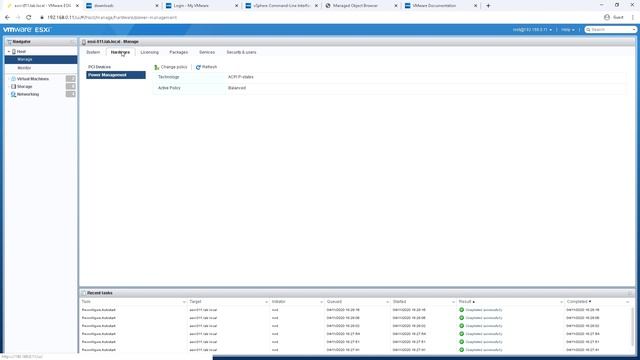Image resolution: width=640 pixels, height=360 pixels.
Task: Click the Recent tasks panel icon
Action: tap(84, 293)
